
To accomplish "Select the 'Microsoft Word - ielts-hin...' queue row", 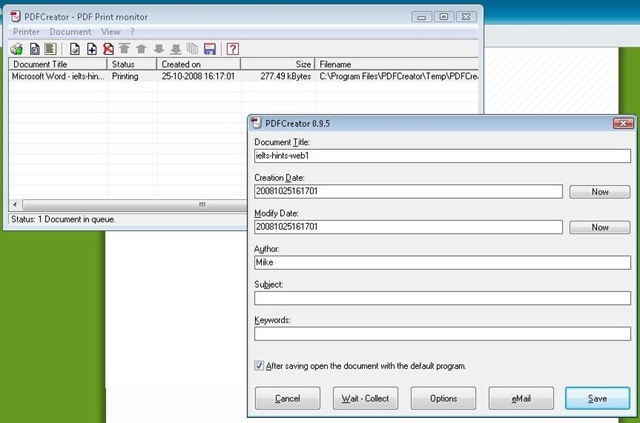I will click(244, 76).
